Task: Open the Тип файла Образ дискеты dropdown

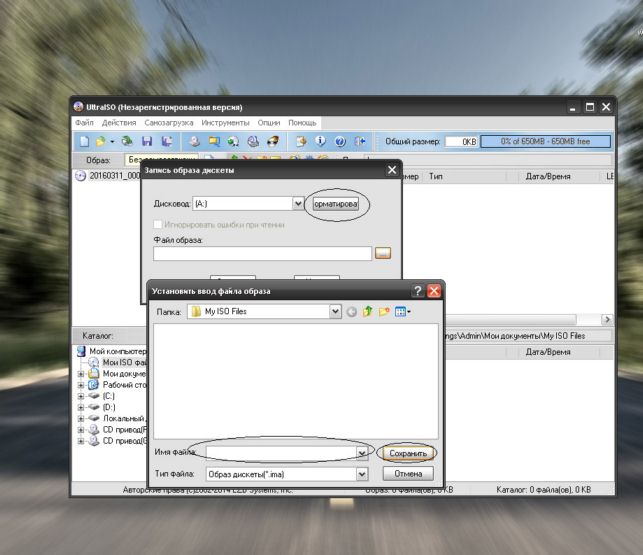Action: pyautogui.click(x=362, y=474)
